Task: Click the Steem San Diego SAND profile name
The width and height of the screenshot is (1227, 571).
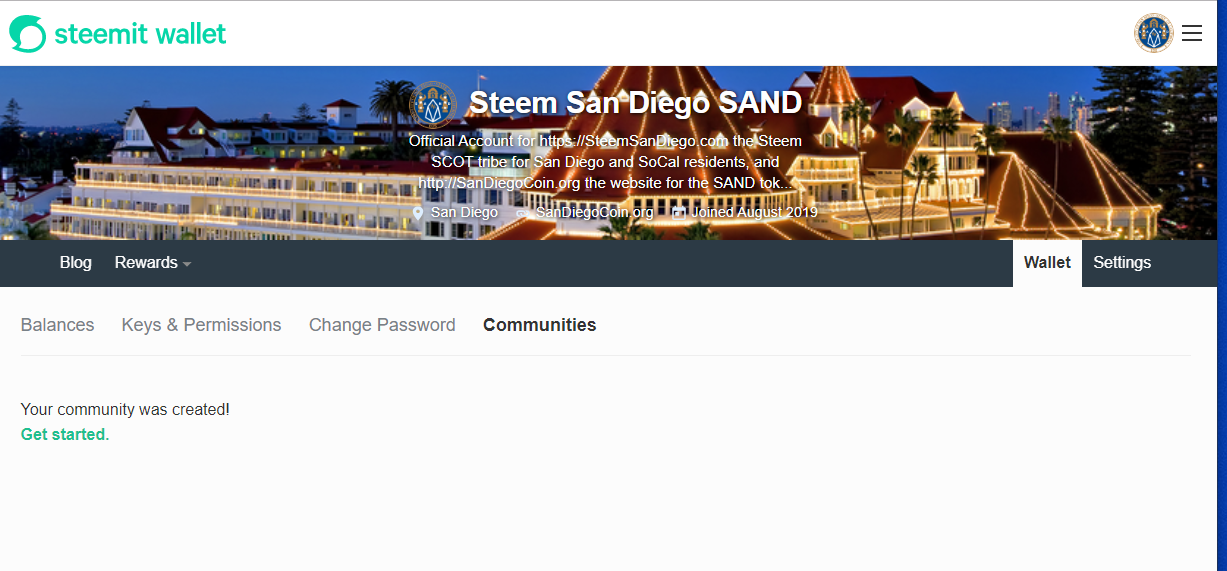Action: pyautogui.click(x=635, y=103)
